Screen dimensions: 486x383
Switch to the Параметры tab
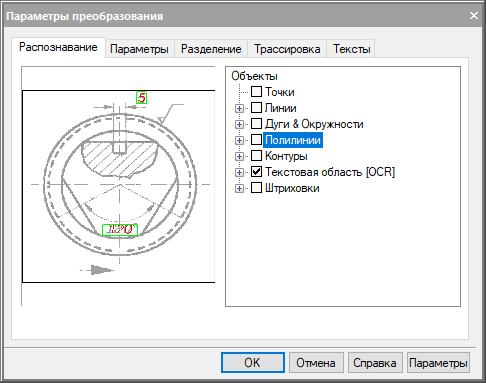[x=139, y=49]
